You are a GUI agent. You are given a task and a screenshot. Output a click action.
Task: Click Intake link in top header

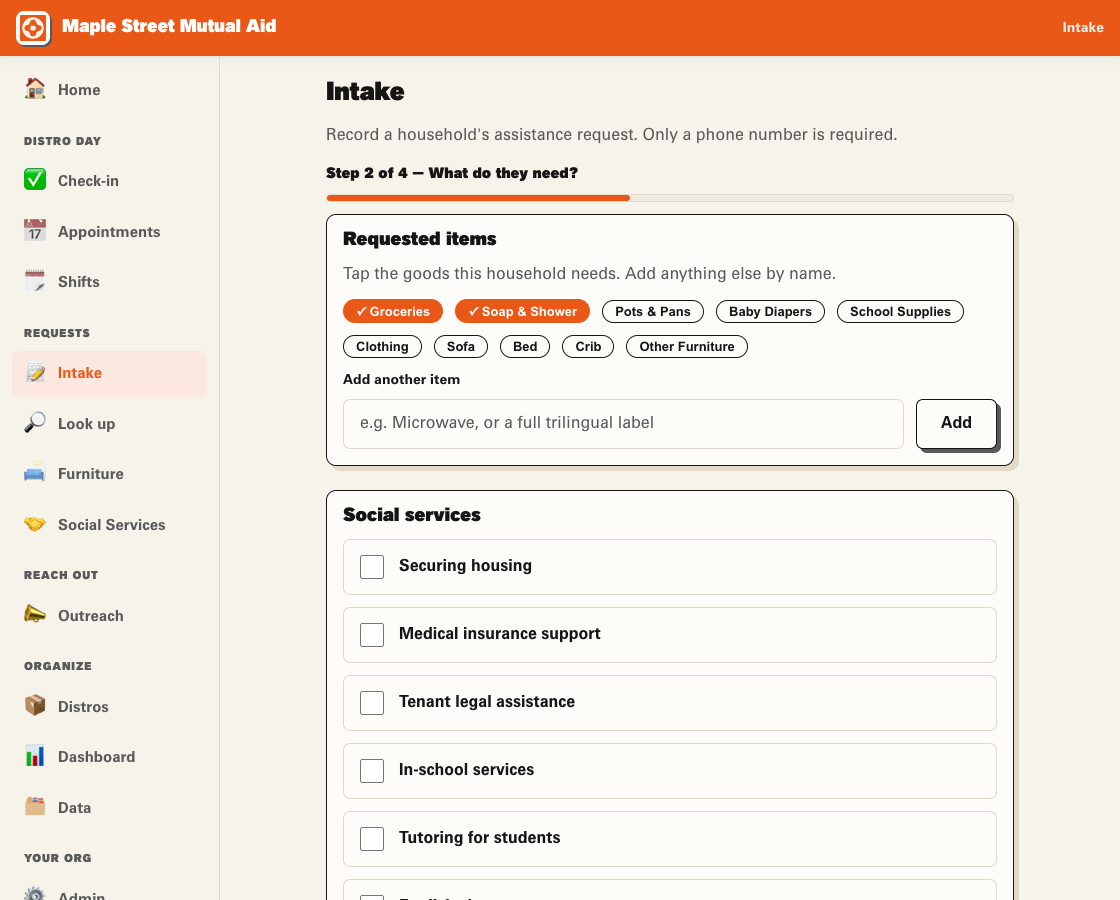point(1083,27)
